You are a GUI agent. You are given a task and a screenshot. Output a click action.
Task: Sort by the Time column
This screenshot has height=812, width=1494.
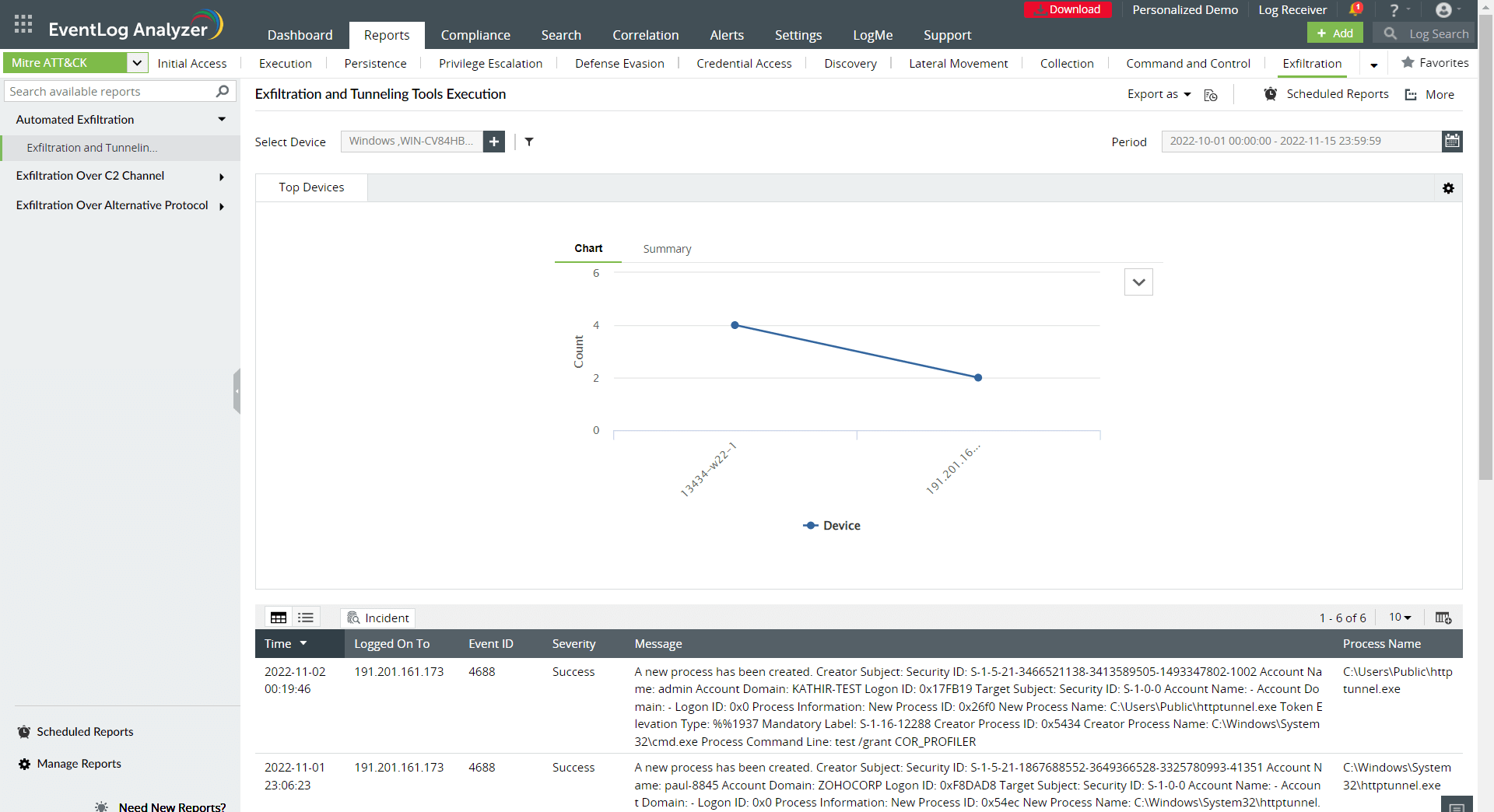pos(286,644)
